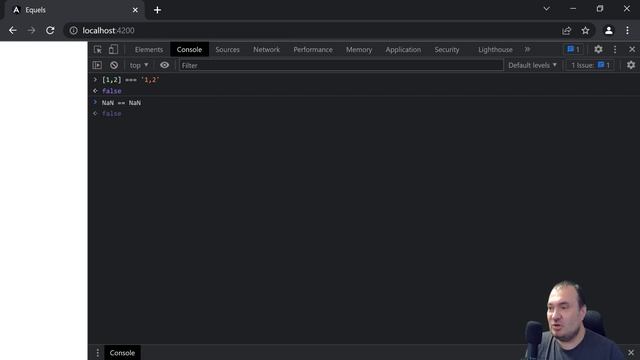Screen dimensions: 640x360
Task: Show console sidebar
Action: coord(97,65)
